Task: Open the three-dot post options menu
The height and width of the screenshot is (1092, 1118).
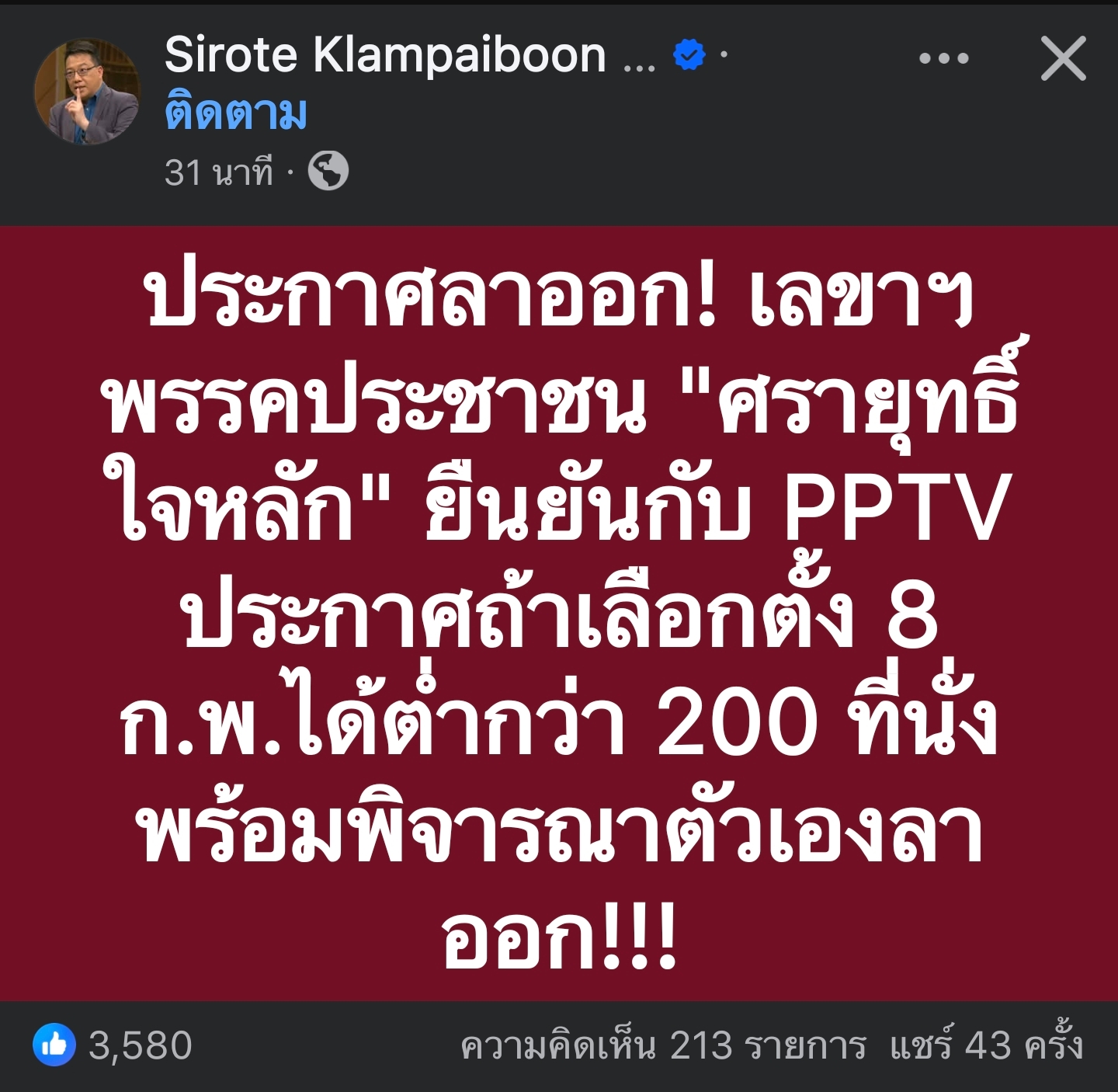Action: (x=943, y=58)
